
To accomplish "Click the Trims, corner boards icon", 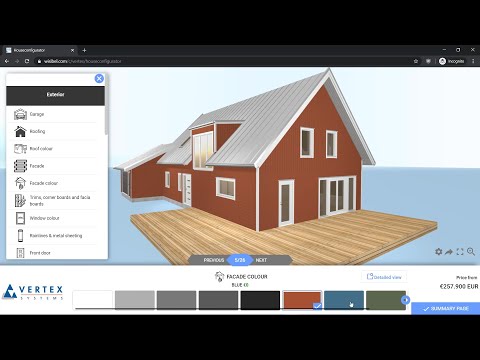I will 20,200.
